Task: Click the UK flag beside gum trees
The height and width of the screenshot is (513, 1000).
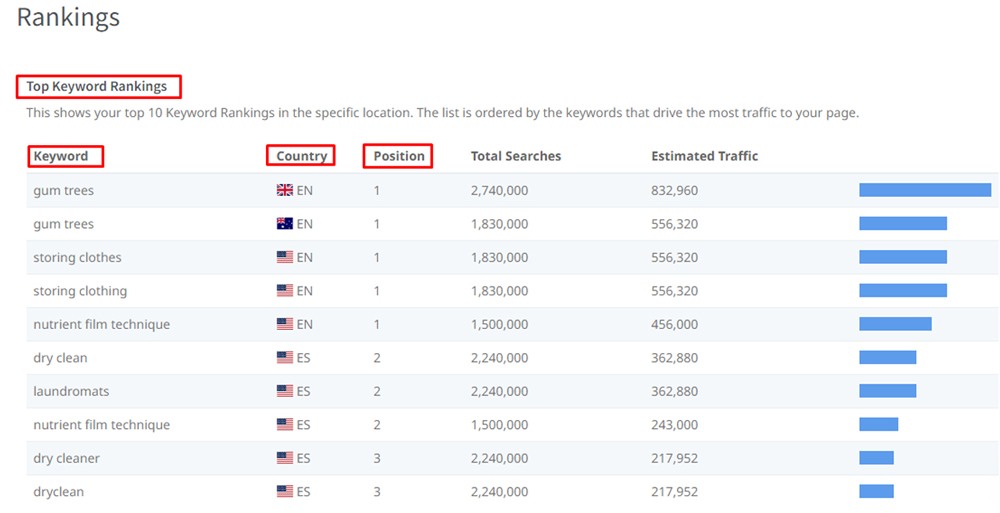Action: (x=285, y=190)
